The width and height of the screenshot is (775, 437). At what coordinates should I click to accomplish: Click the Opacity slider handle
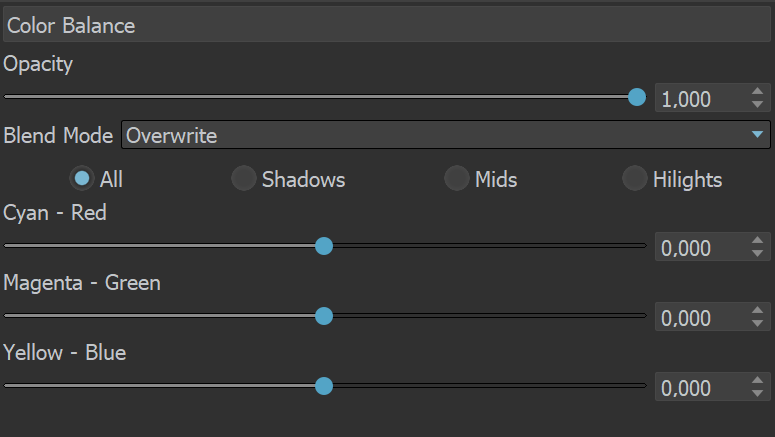coord(637,97)
